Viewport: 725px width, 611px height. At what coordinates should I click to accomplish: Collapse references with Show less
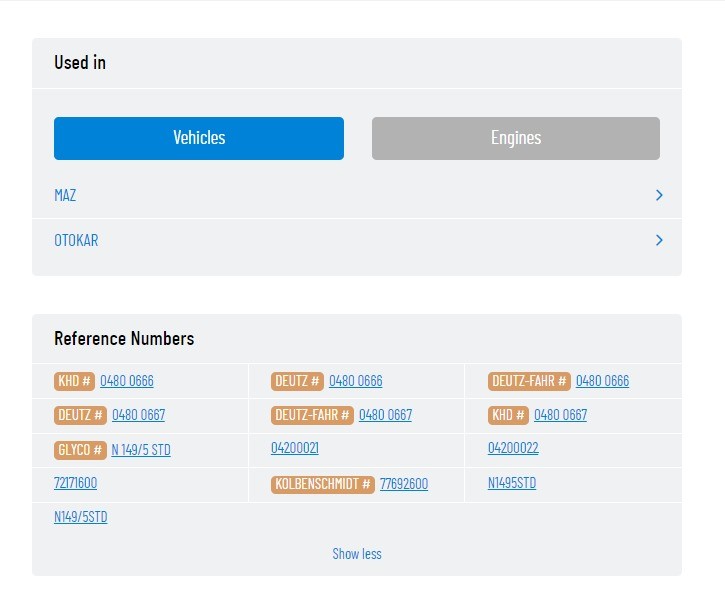(357, 554)
